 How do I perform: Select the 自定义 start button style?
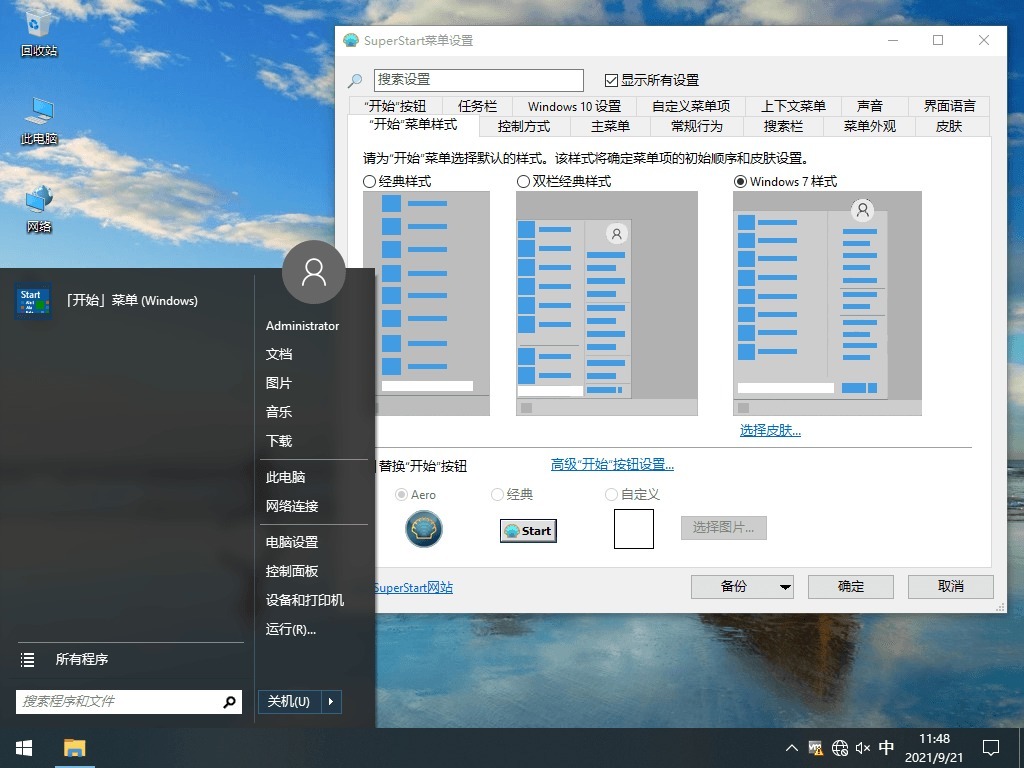pyautogui.click(x=610, y=494)
